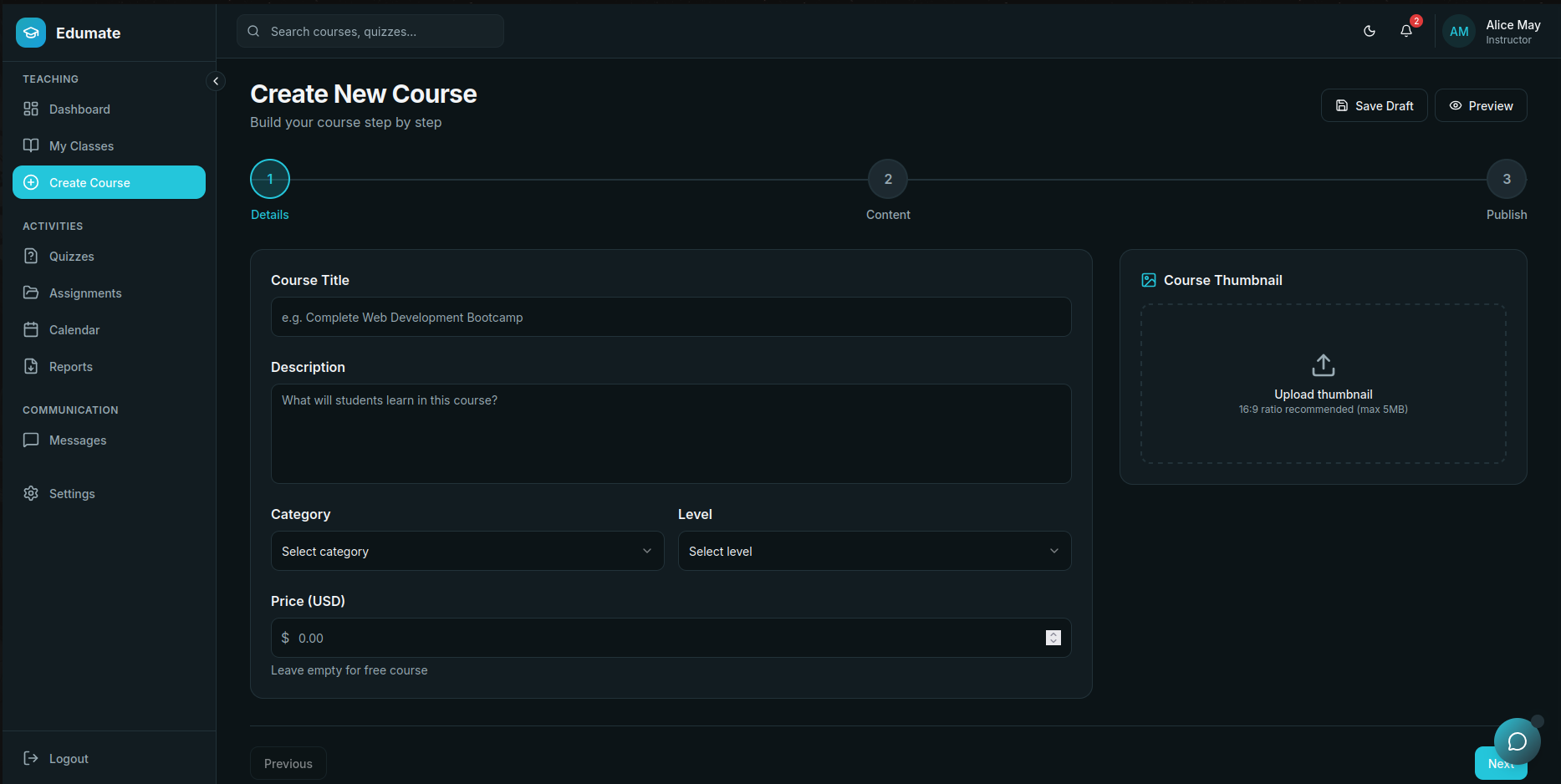Click the upload arrow icon in thumbnail area

1324,365
